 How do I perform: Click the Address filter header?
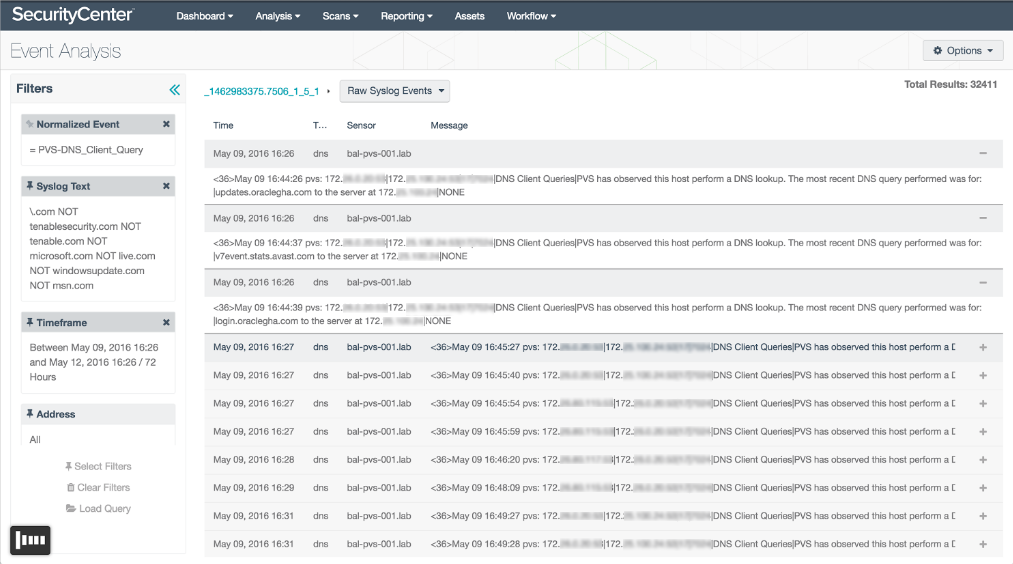[x=98, y=414]
